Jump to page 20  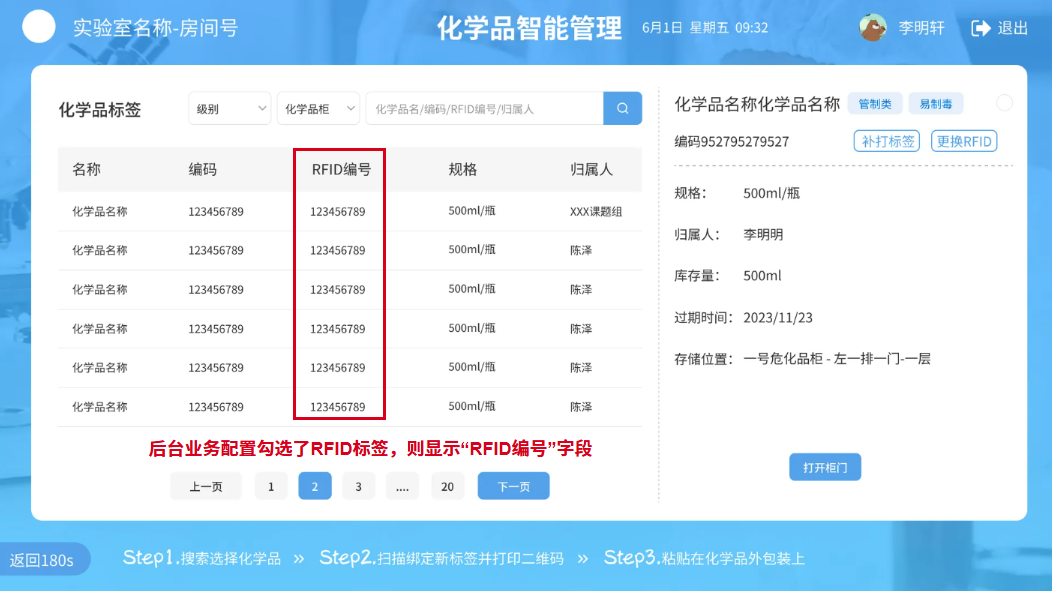[x=448, y=486]
